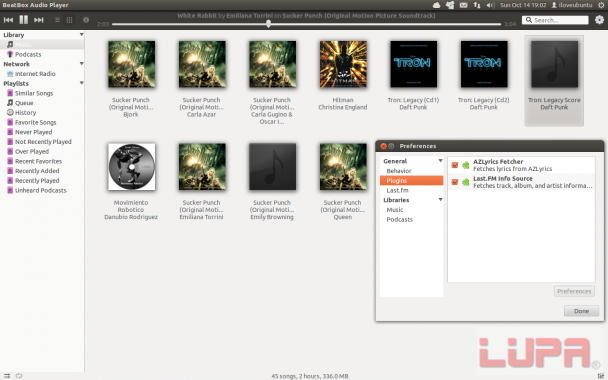Toggle repeat in the status bar
The width and height of the screenshot is (608, 380).
tap(19, 376)
